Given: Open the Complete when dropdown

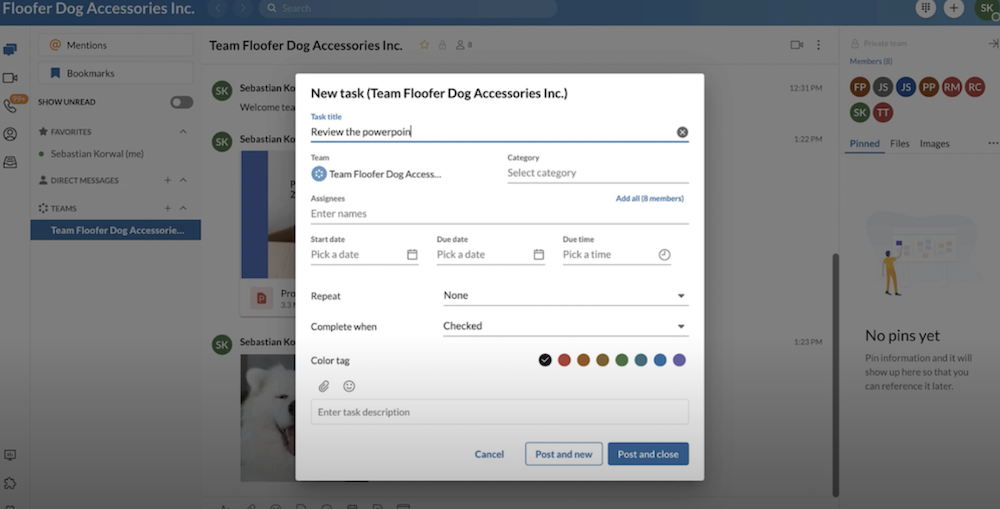Looking at the screenshot, I should (x=565, y=326).
